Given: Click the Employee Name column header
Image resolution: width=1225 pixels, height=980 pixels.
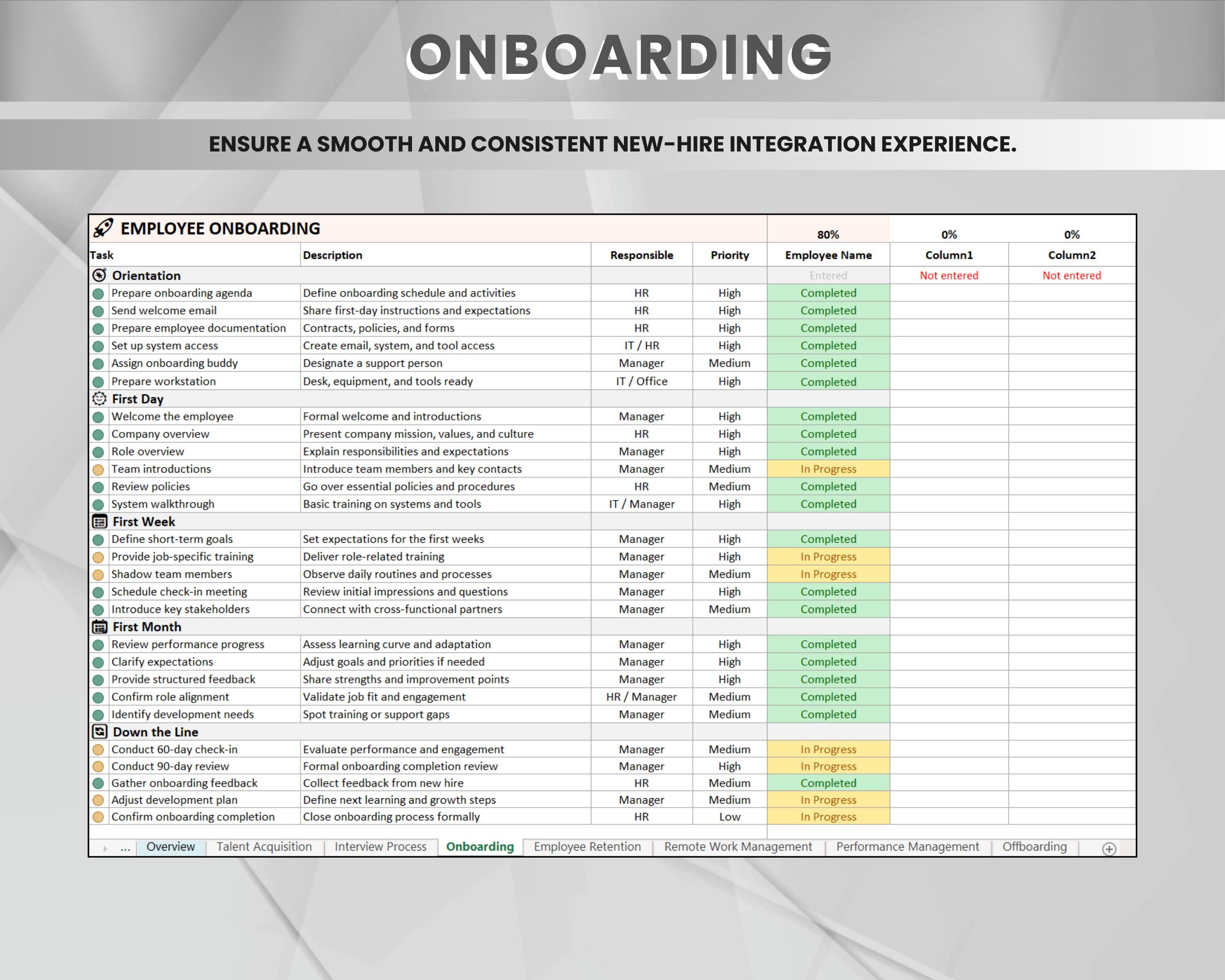Looking at the screenshot, I should tap(829, 255).
